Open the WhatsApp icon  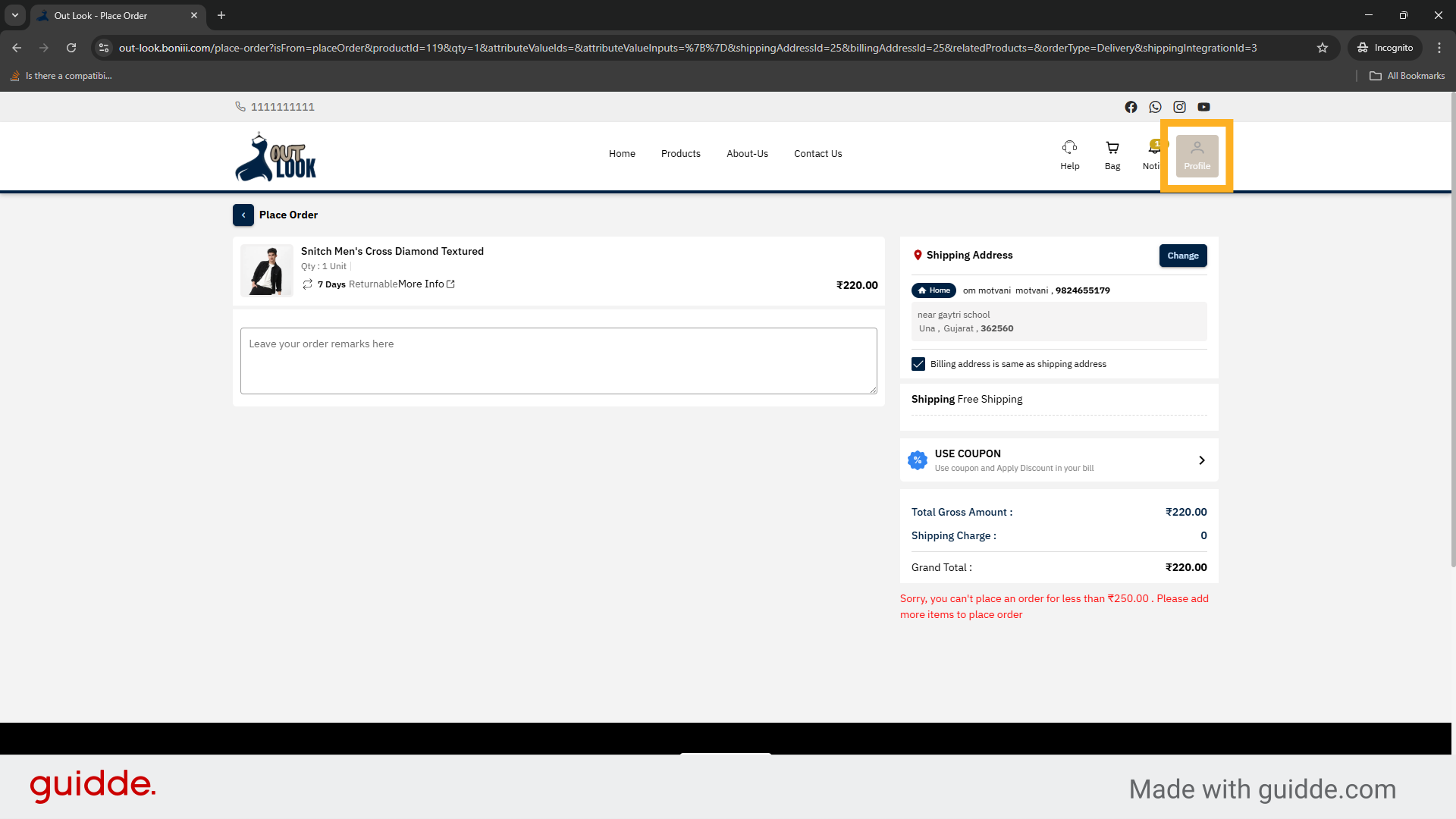[1155, 107]
